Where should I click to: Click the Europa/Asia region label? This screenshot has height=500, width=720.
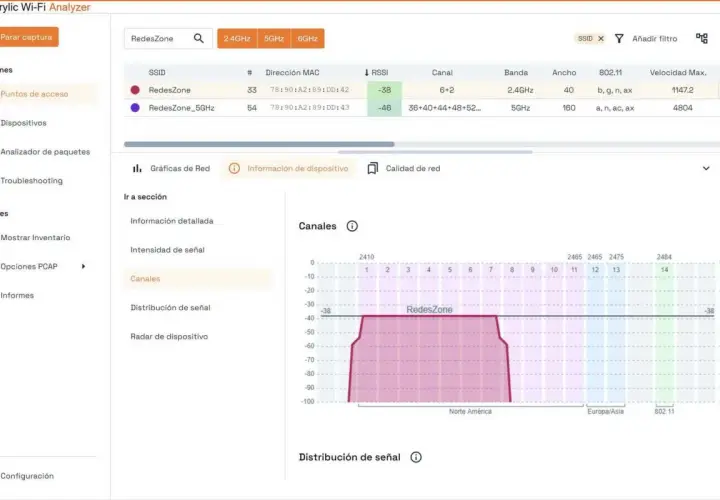[605, 411]
